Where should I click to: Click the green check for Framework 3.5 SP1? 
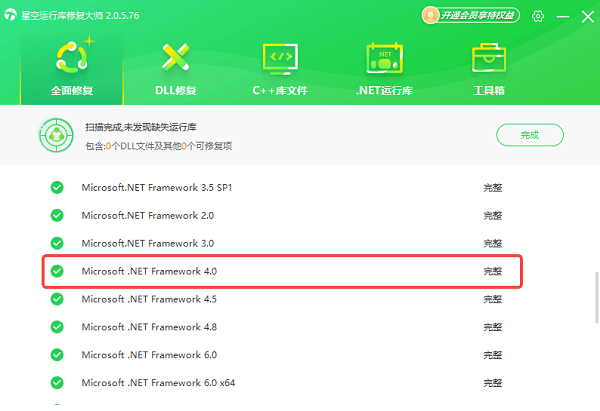[57, 188]
